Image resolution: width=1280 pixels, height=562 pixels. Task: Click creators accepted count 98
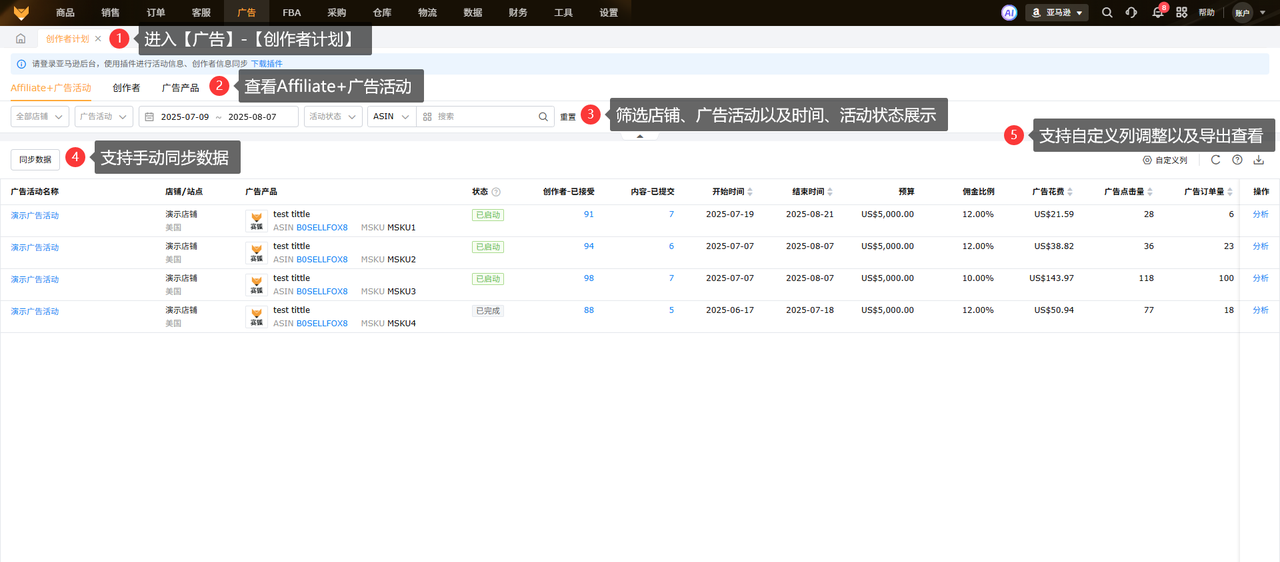click(589, 278)
